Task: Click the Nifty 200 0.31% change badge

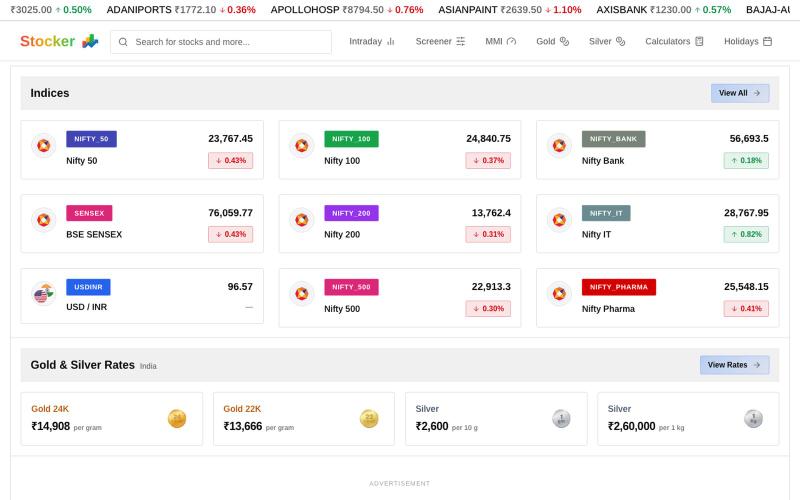Action: coord(488,235)
